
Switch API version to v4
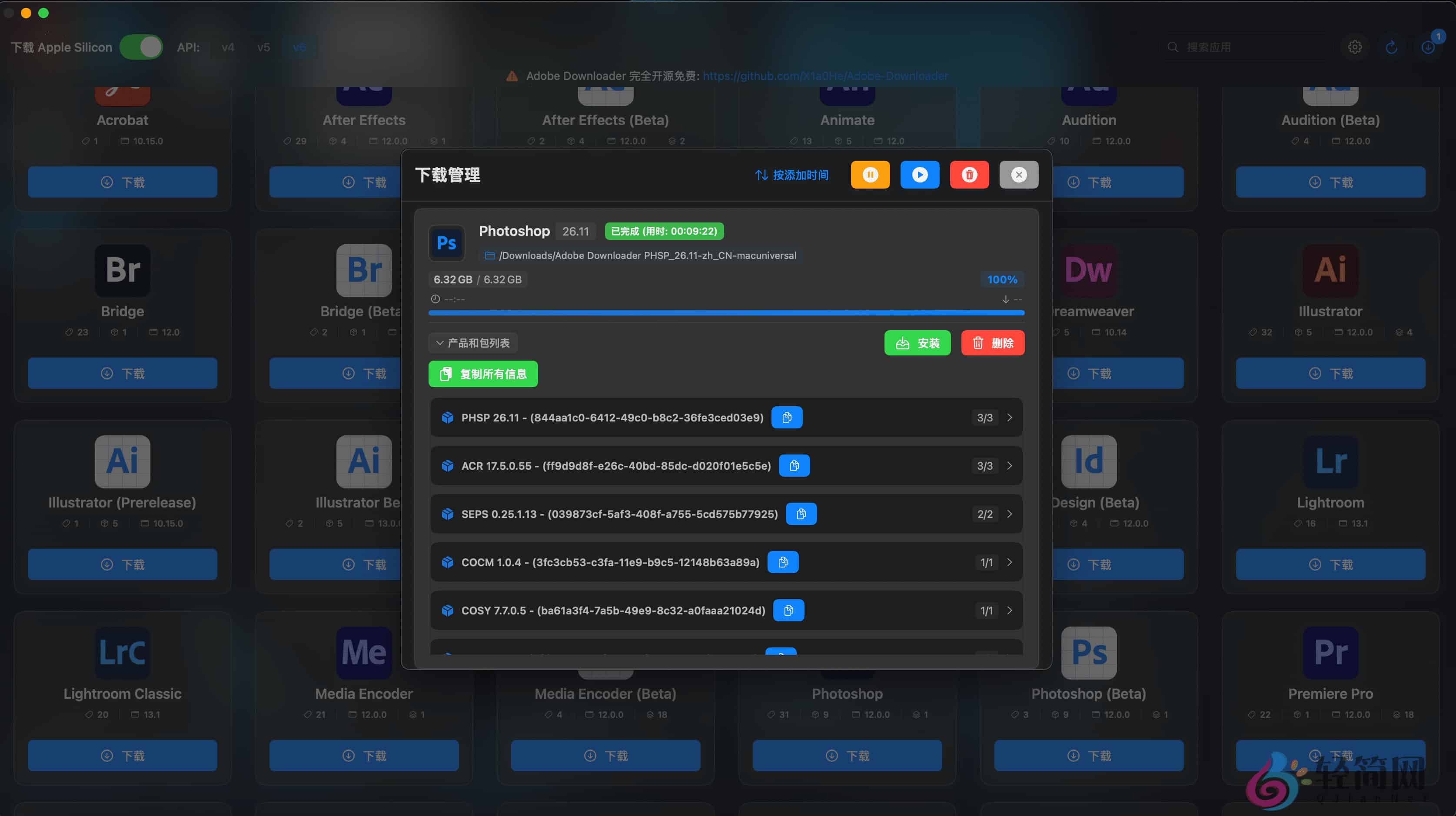[228, 47]
